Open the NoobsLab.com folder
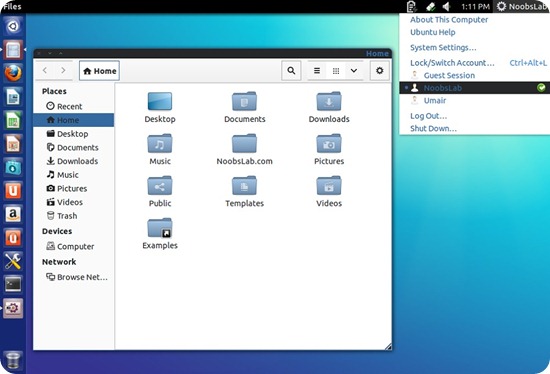 (244, 149)
